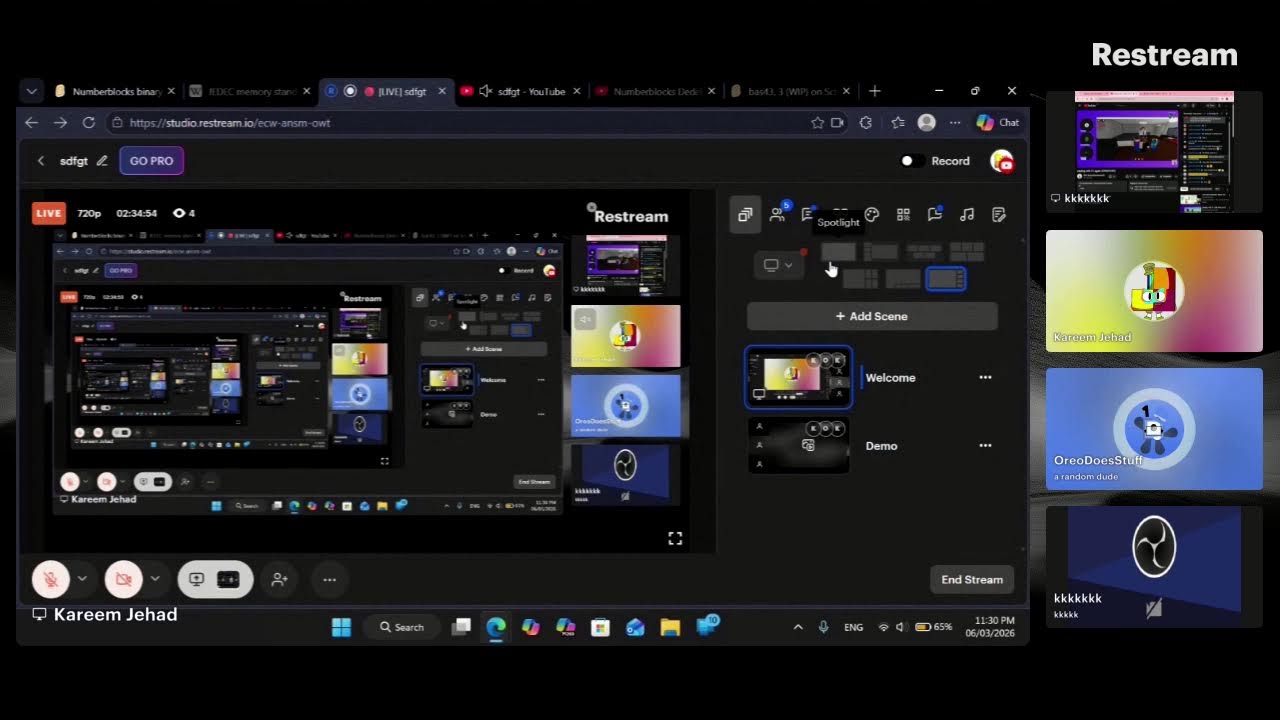
Task: Unmute the microphone
Action: (50, 579)
